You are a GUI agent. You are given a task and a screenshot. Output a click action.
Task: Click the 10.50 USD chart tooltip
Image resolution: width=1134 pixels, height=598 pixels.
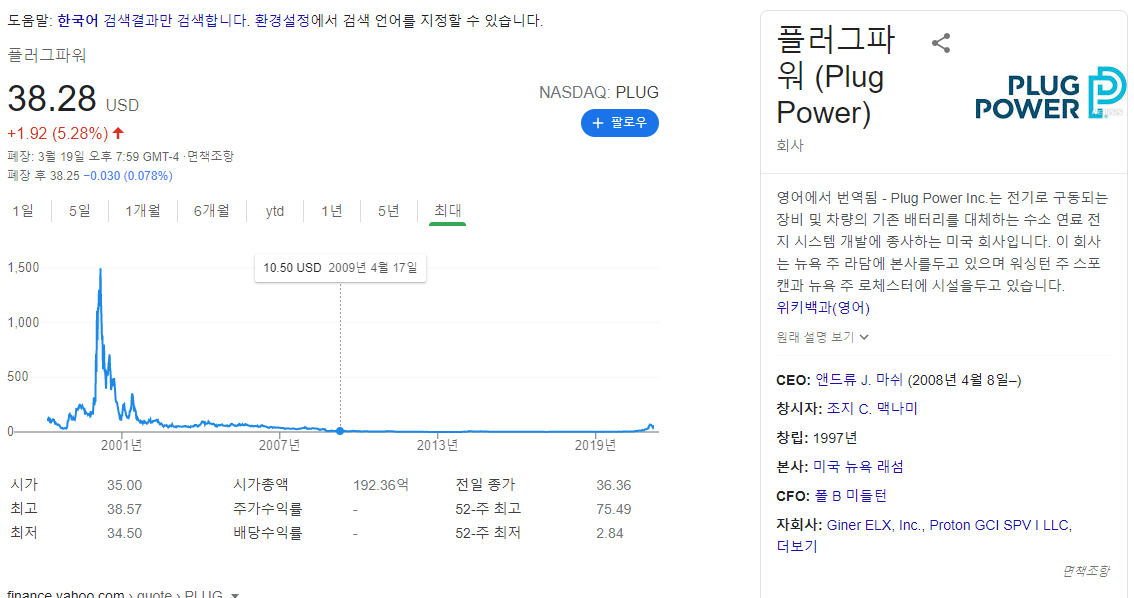click(341, 268)
